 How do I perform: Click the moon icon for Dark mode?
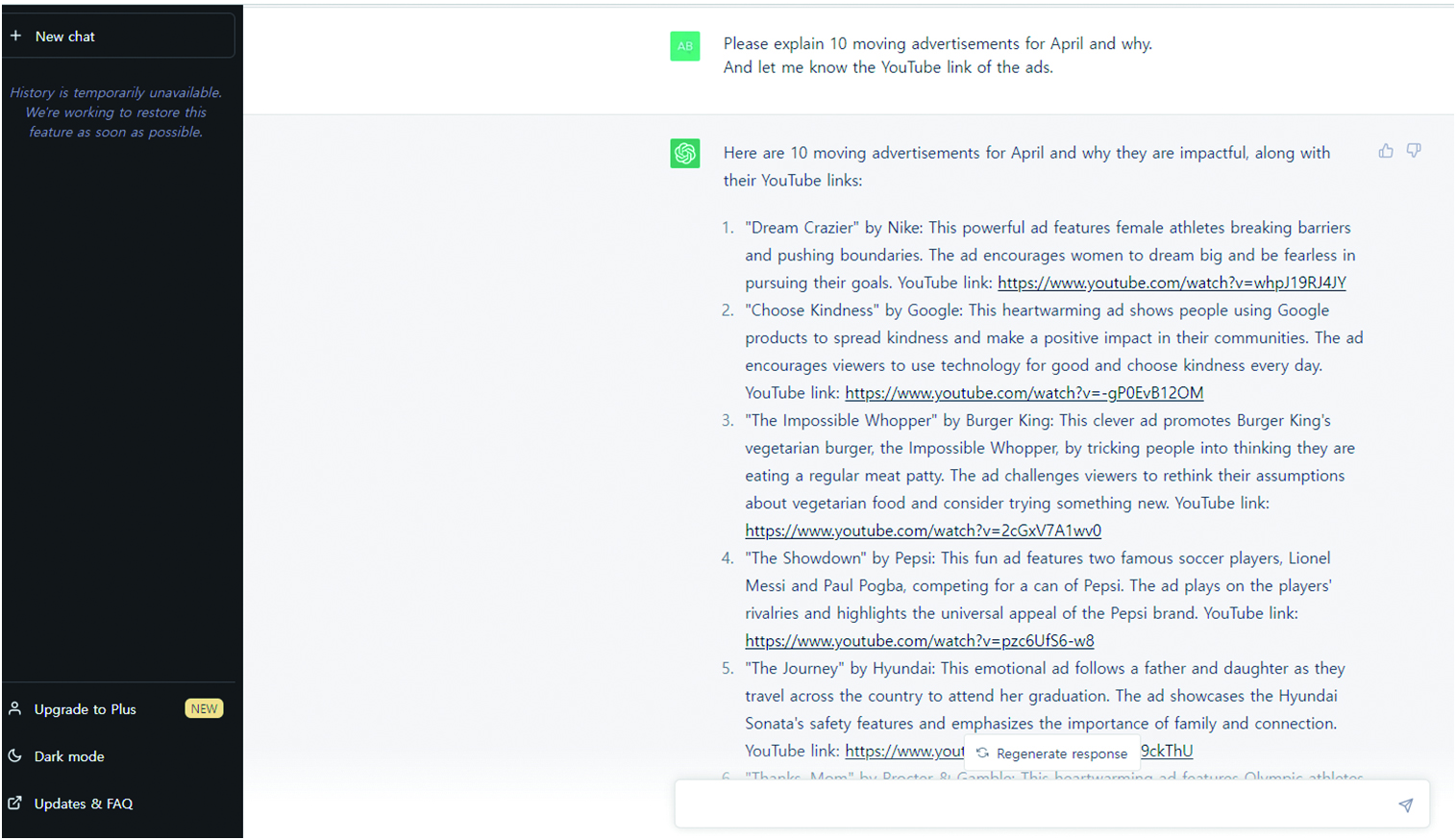(x=15, y=755)
